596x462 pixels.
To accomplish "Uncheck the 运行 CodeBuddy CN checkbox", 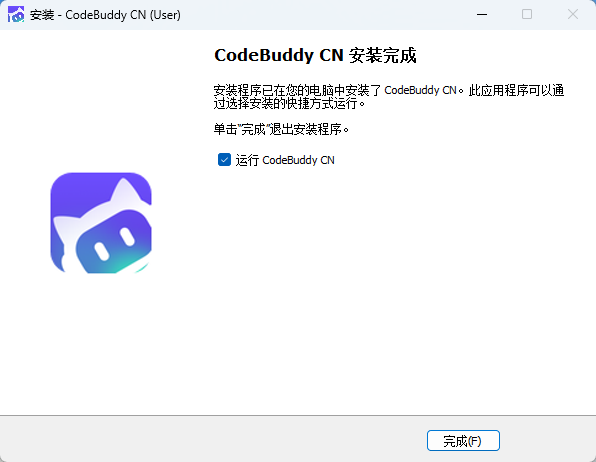I will point(224,160).
